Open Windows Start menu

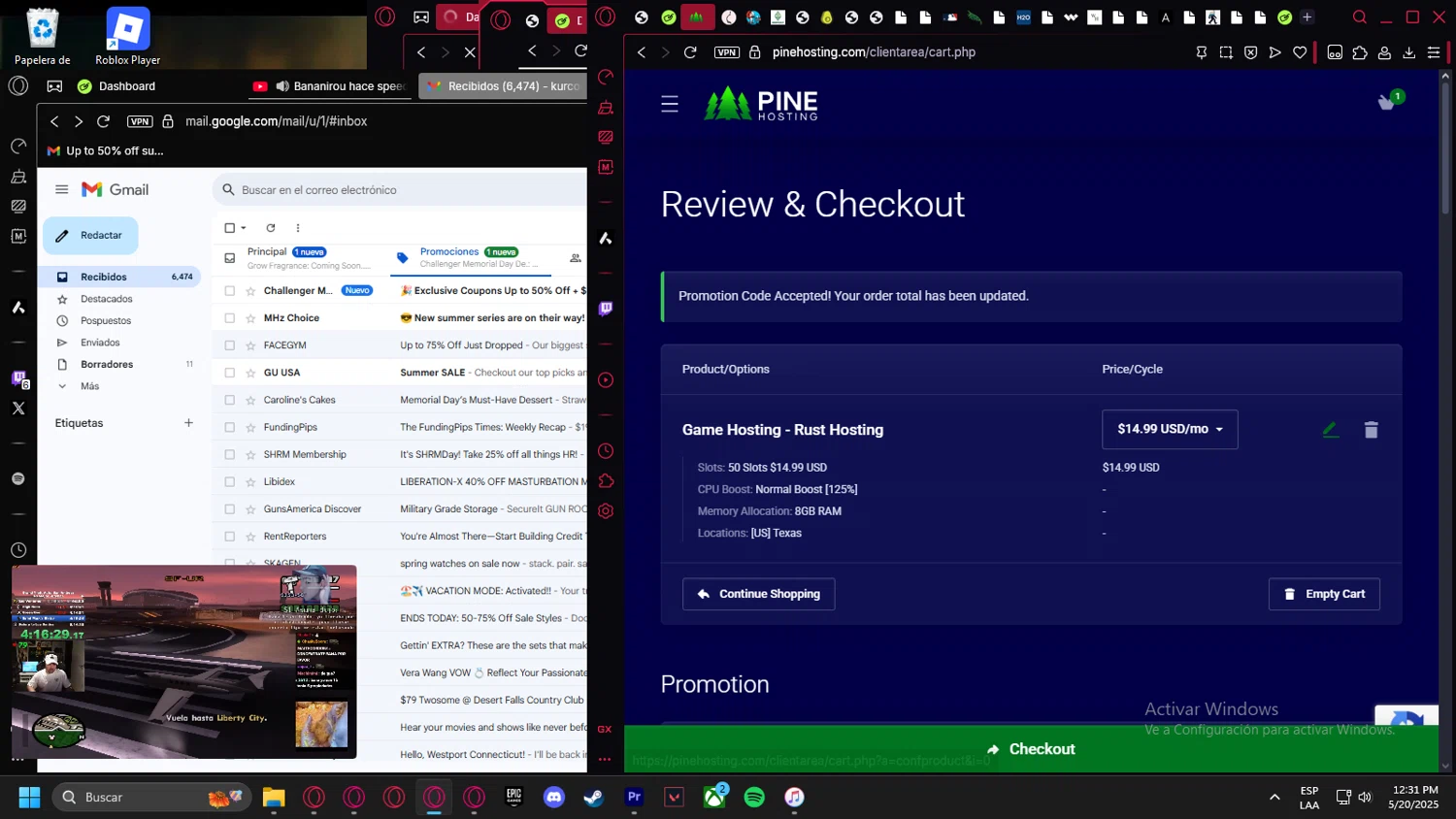pos(29,798)
